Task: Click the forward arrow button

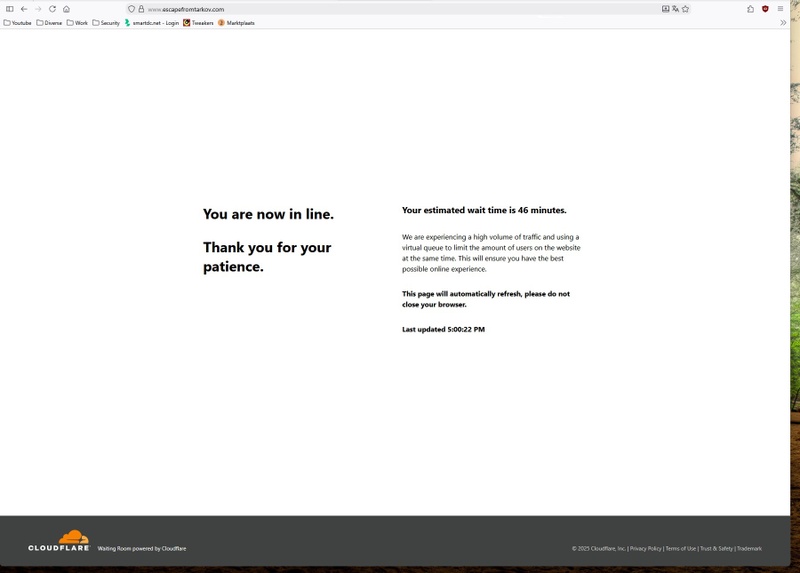Action: 38,9
